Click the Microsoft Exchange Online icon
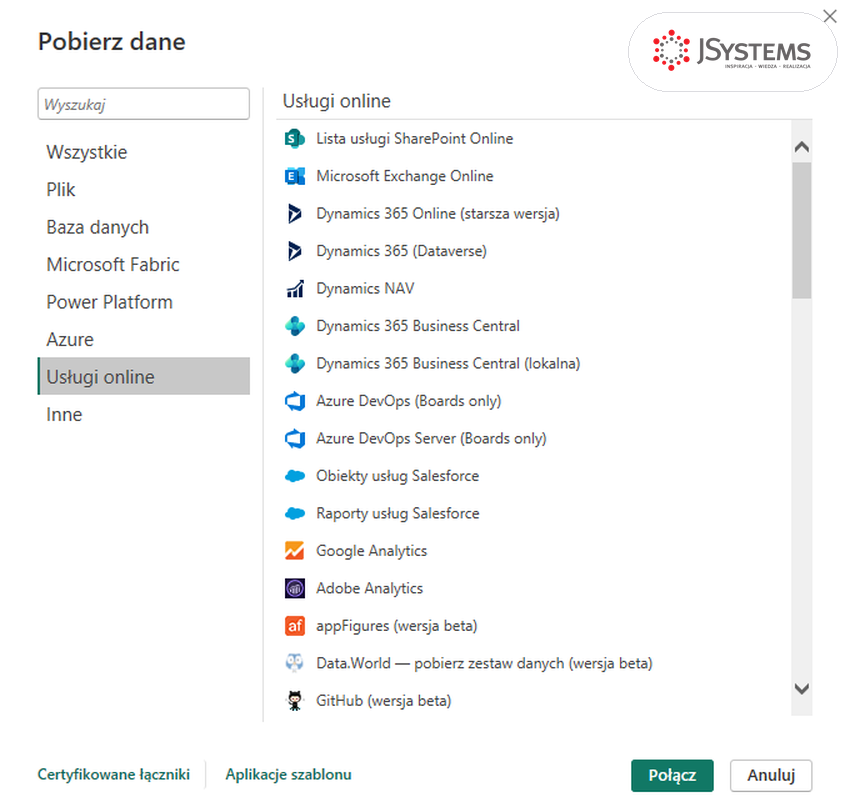Viewport: 850px width, 812px height. [295, 176]
